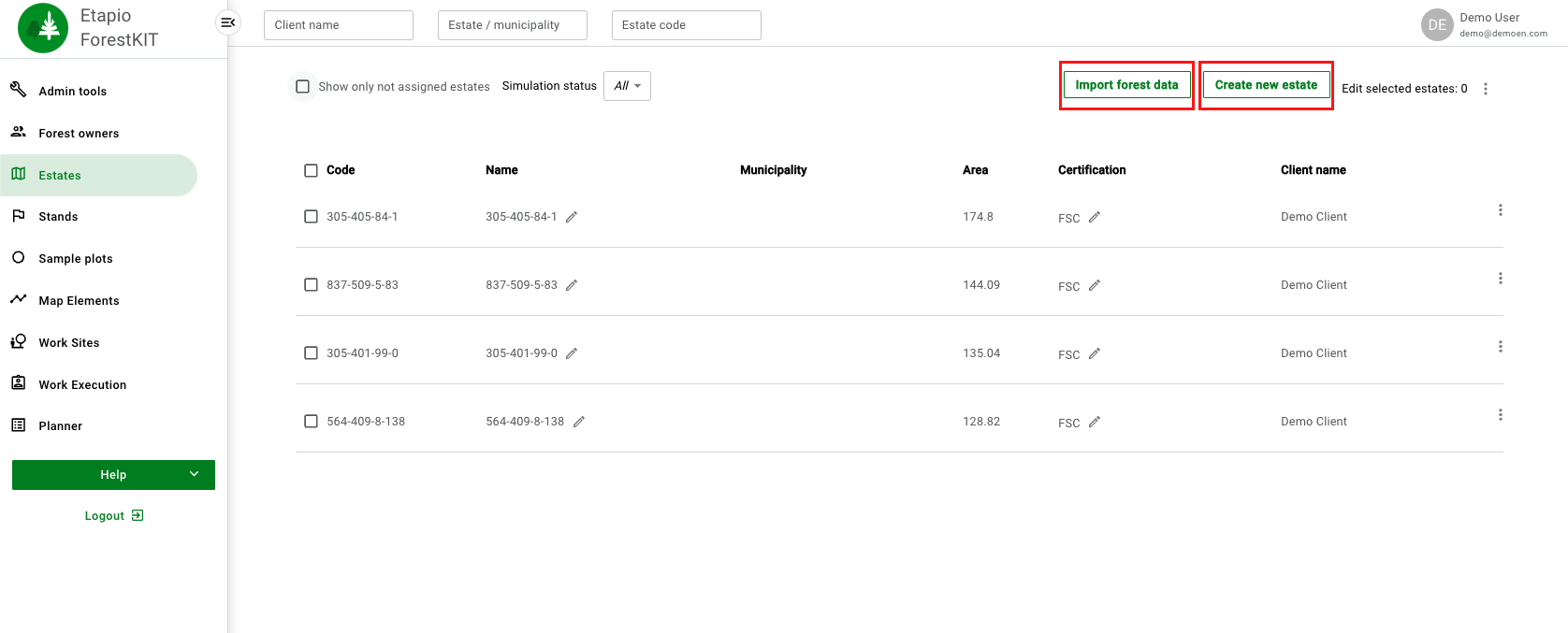
Task: Open the DE user avatar
Action: click(x=1437, y=25)
